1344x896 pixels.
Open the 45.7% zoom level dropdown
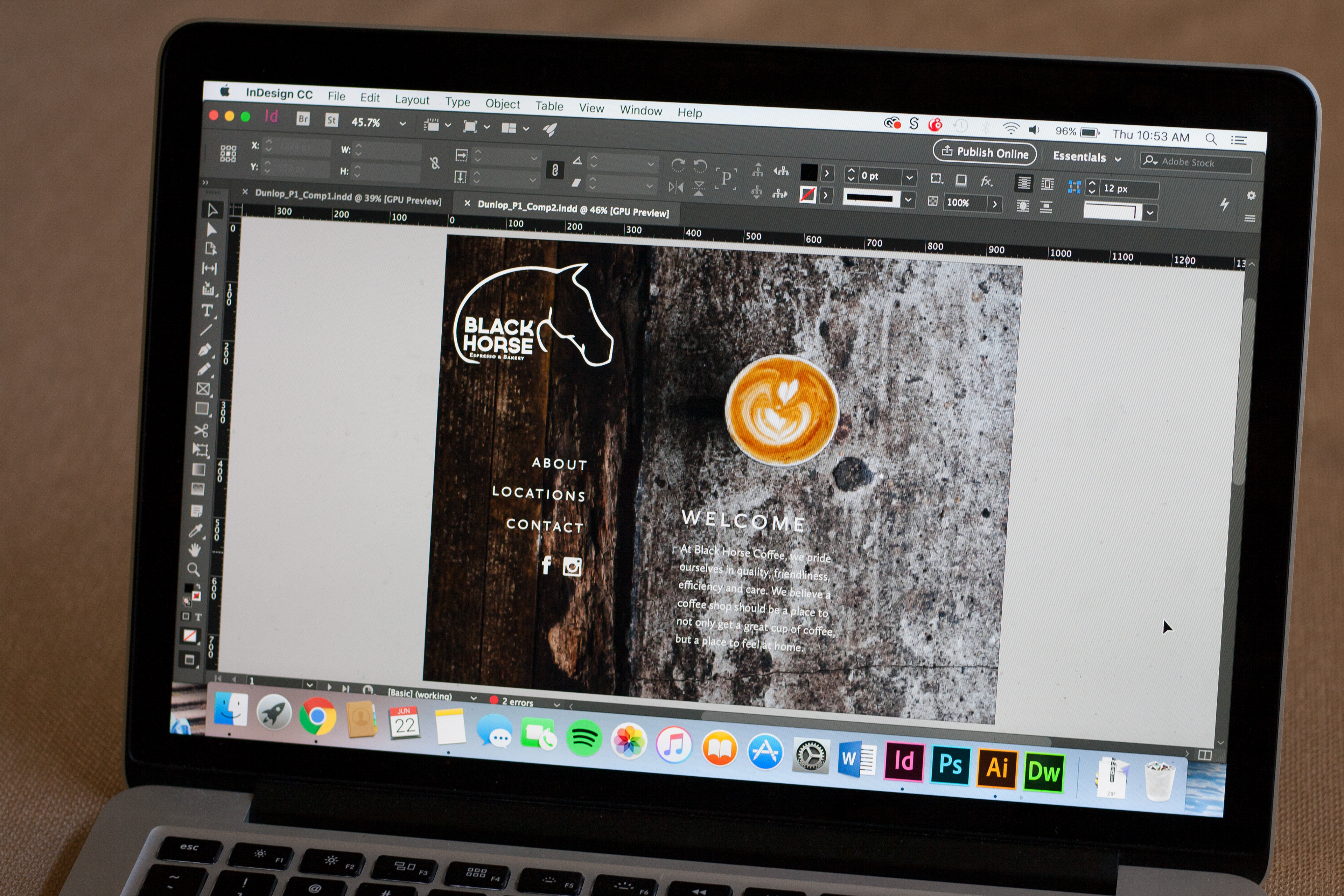(x=402, y=124)
